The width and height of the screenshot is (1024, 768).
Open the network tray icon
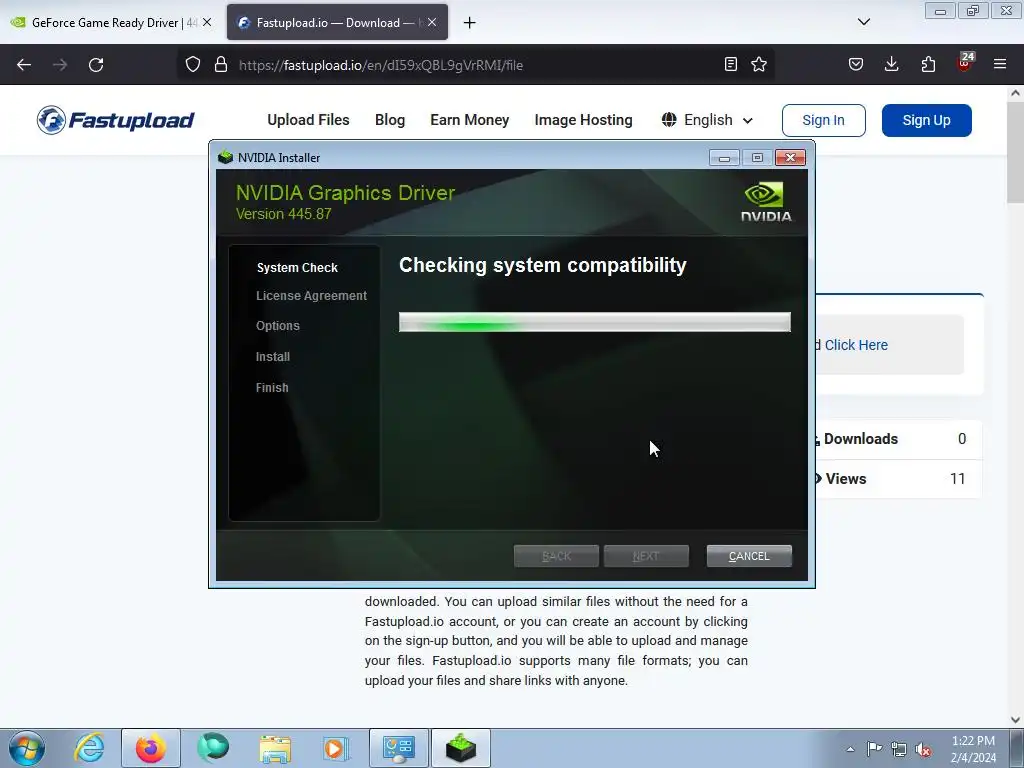[x=899, y=749]
